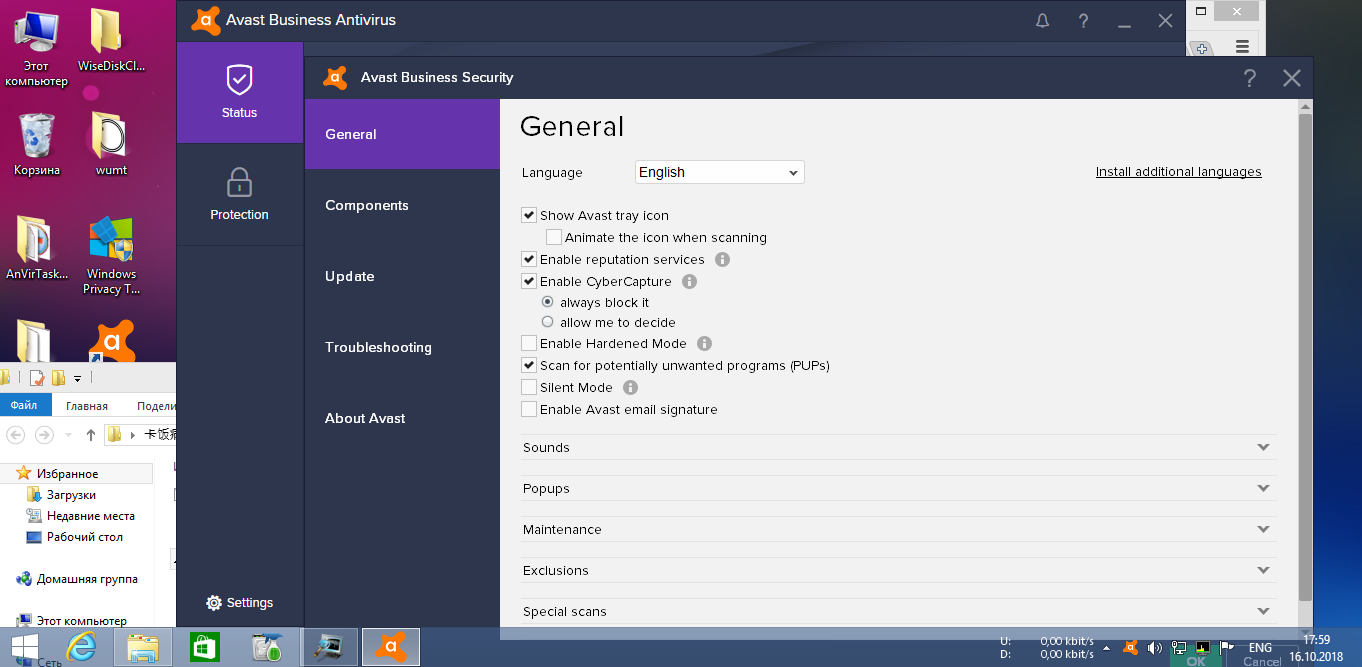Click the speaker volume tray icon
The width and height of the screenshot is (1362, 667).
[1155, 648]
